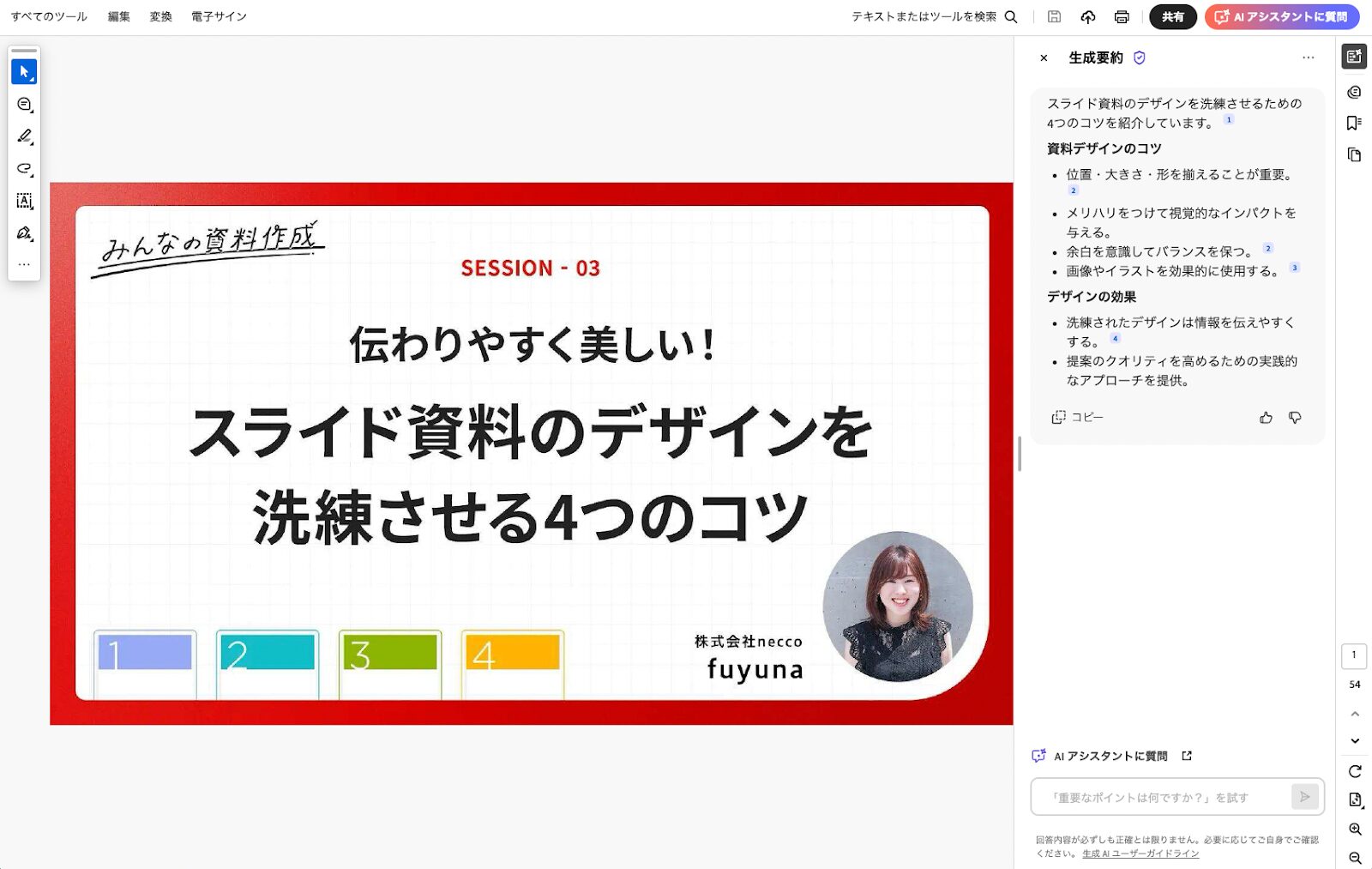Give thumbs up to the summary
The height and width of the screenshot is (869, 1372).
(1266, 418)
